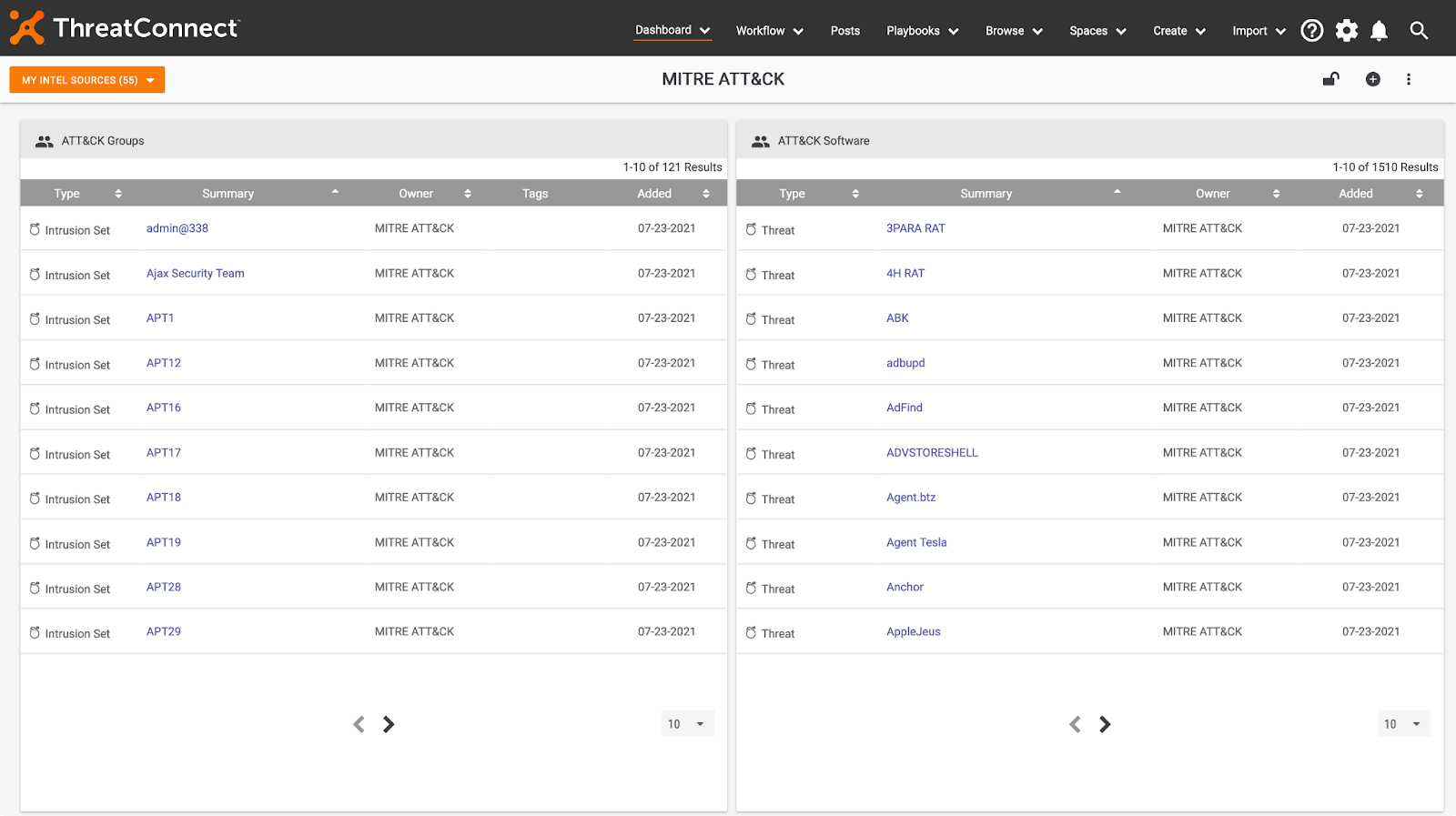Go to Posts
The image size is (1456, 816).
(x=844, y=31)
